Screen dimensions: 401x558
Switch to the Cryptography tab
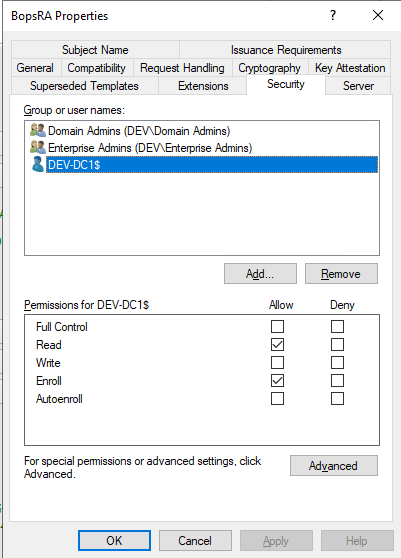coord(270,68)
